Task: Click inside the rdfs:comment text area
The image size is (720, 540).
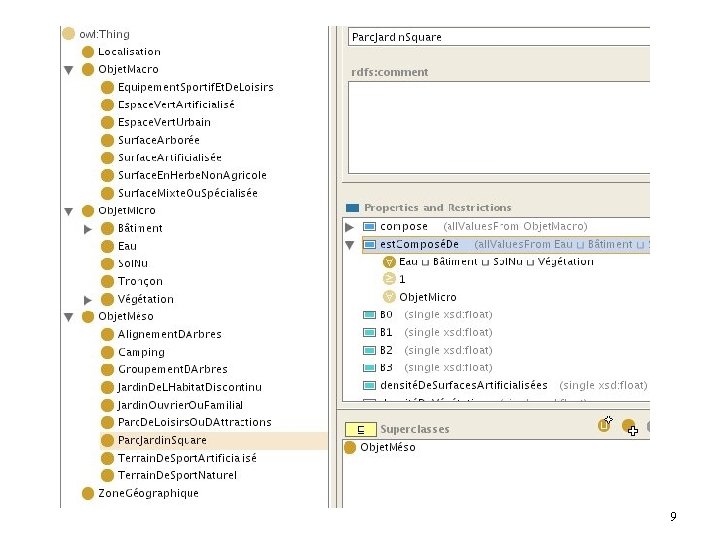Action: pos(499,128)
